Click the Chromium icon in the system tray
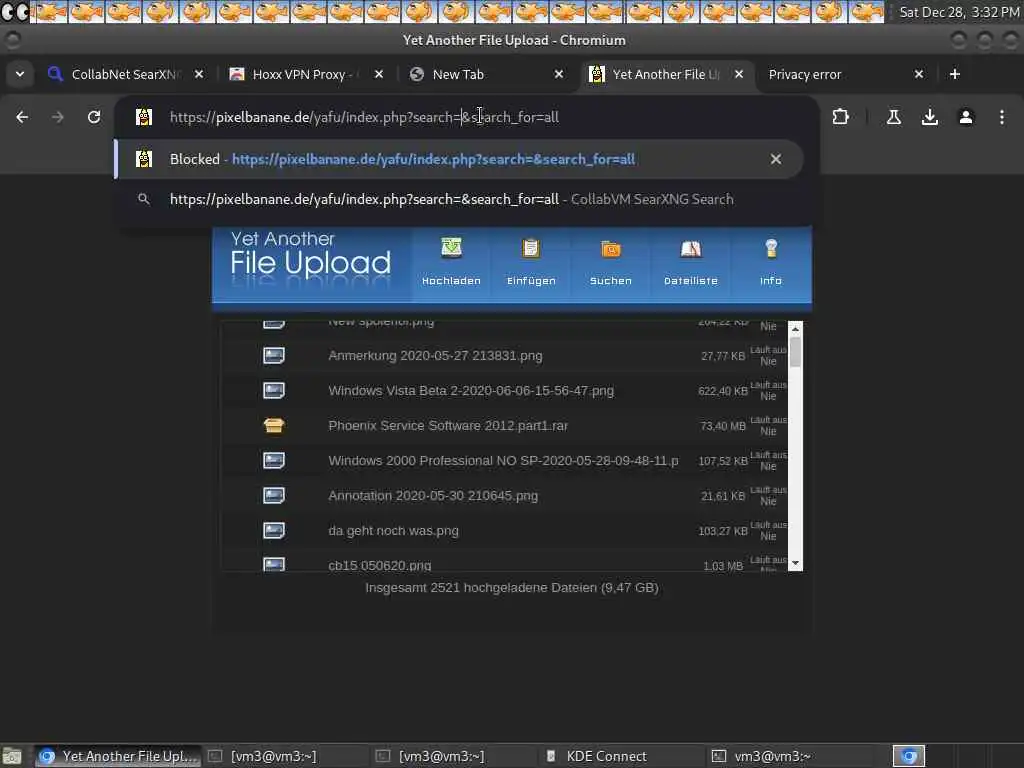This screenshot has height=768, width=1024. (909, 756)
